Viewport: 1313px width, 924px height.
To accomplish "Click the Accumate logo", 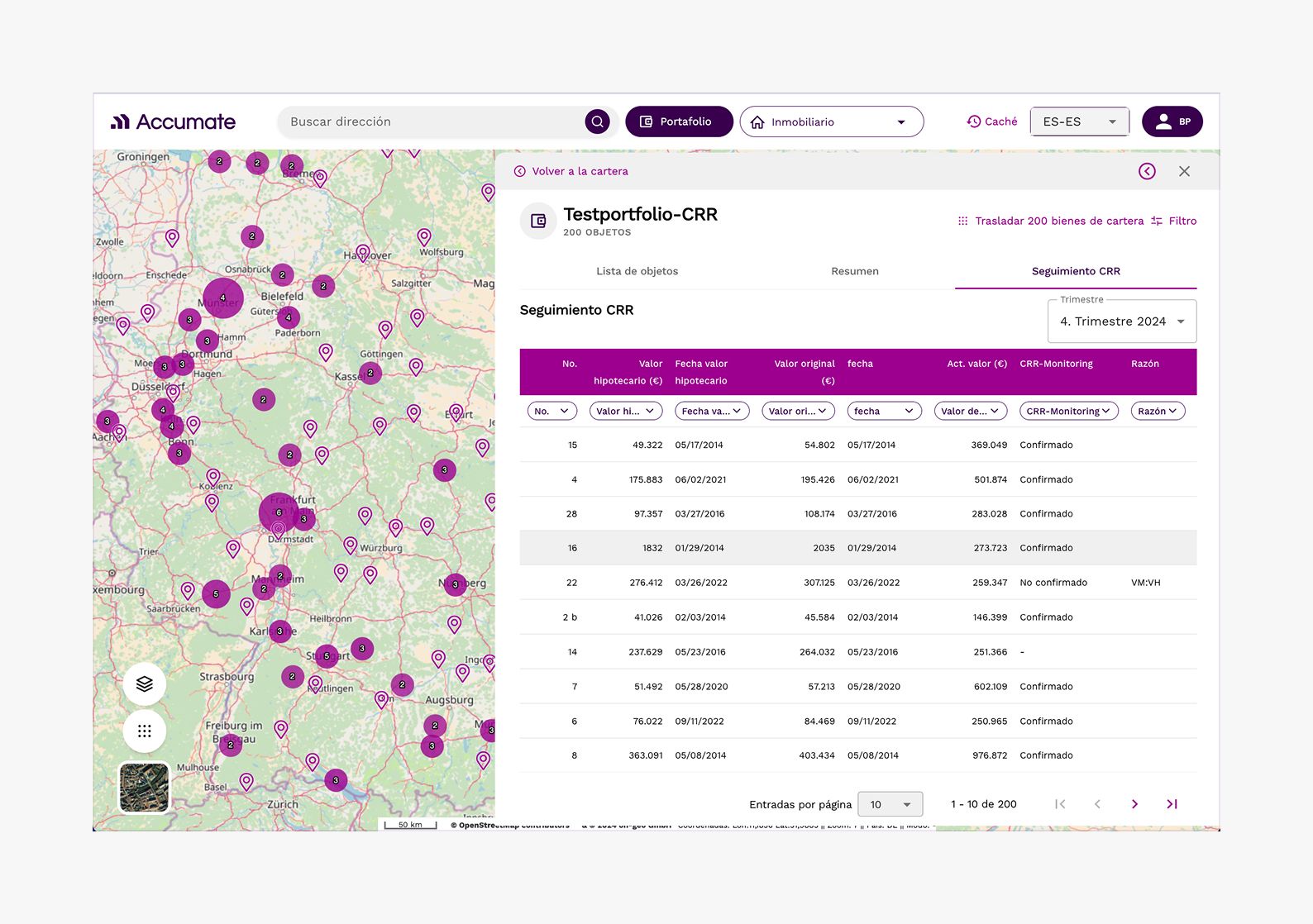I will click(173, 121).
